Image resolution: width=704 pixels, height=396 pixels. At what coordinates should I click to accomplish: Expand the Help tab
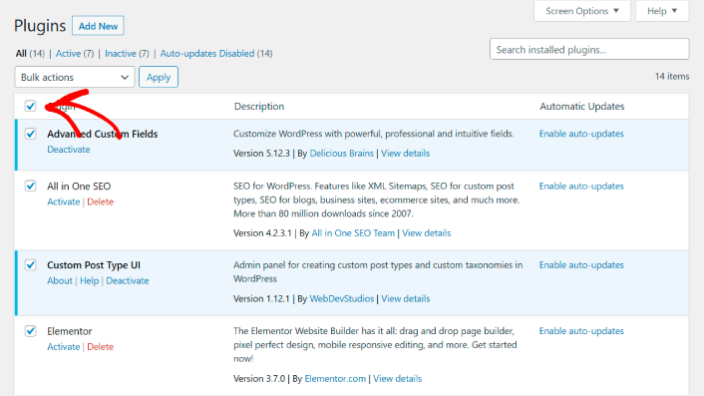[662, 11]
